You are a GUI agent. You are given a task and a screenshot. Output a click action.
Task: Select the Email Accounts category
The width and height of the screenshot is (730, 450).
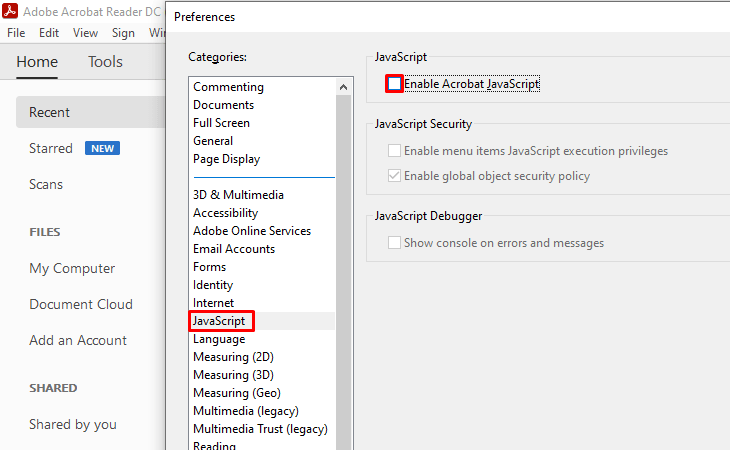[x=234, y=249]
